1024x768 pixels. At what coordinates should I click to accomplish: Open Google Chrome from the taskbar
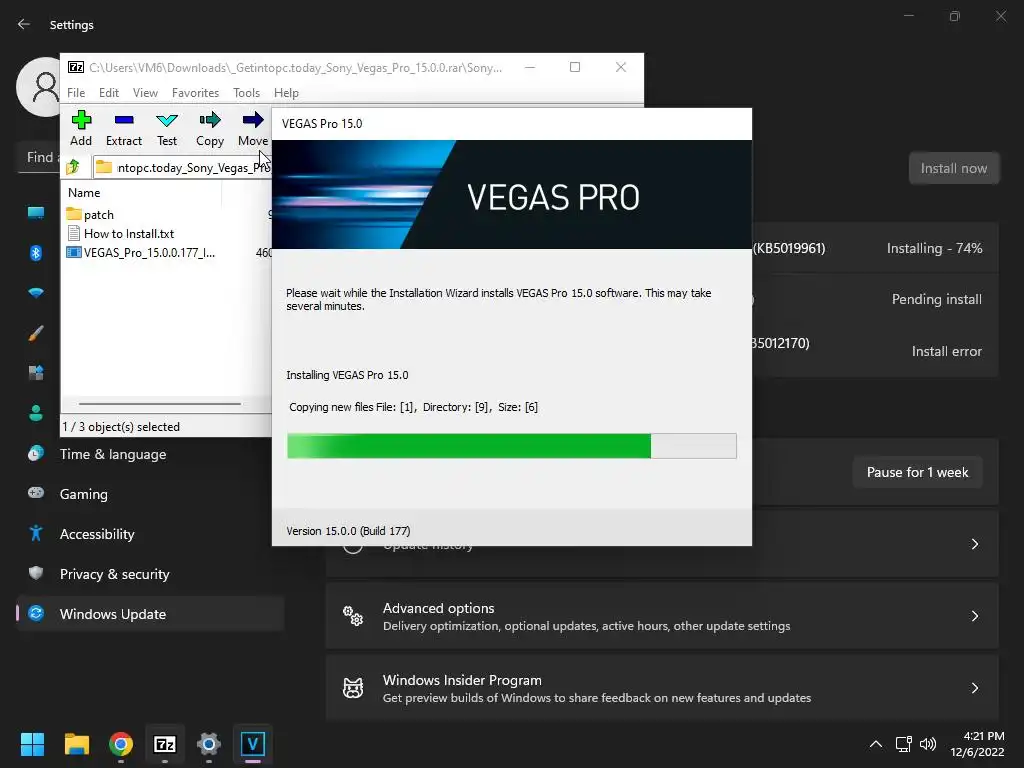(x=121, y=743)
